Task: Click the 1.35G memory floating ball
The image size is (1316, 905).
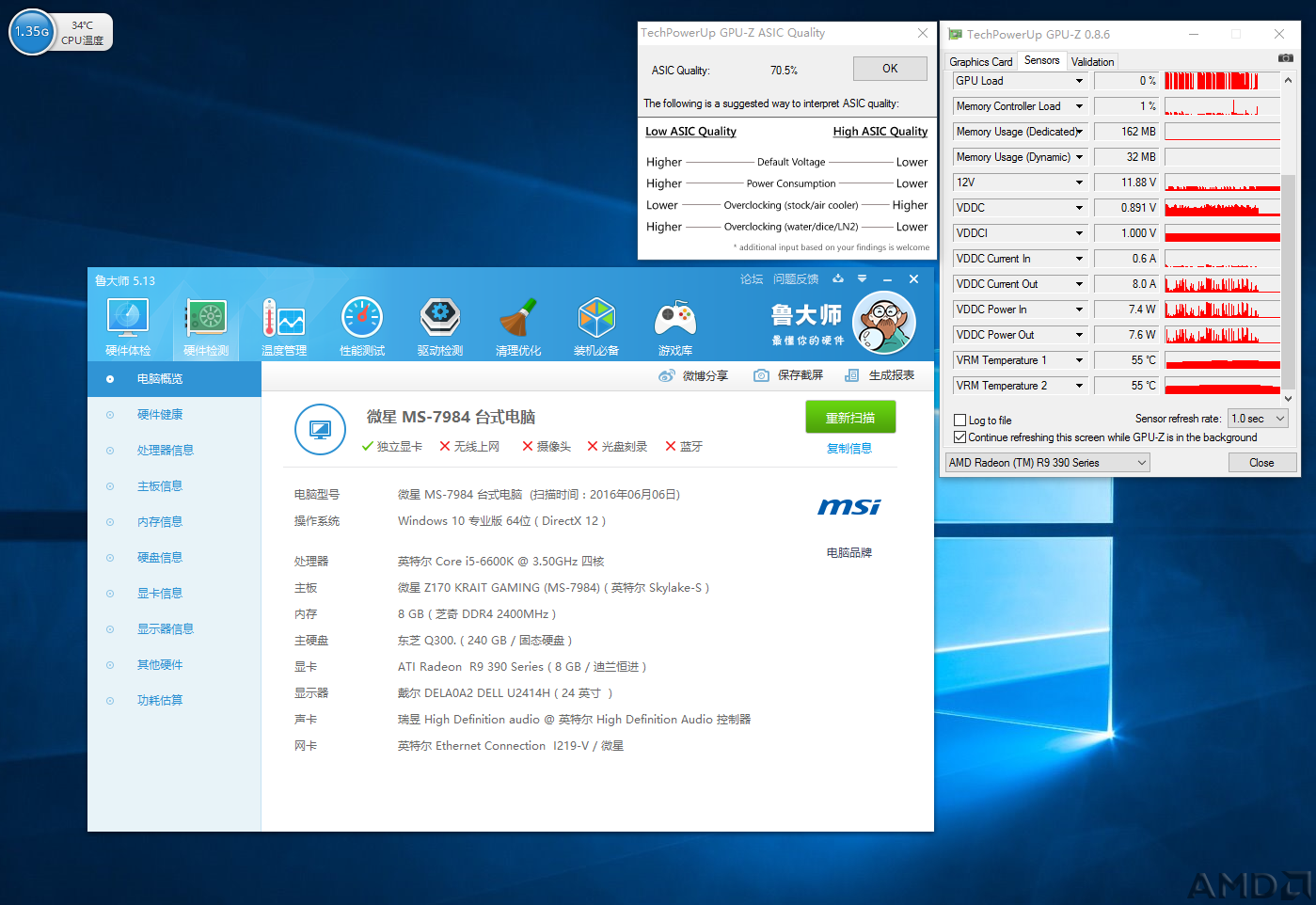Action: pos(32,32)
